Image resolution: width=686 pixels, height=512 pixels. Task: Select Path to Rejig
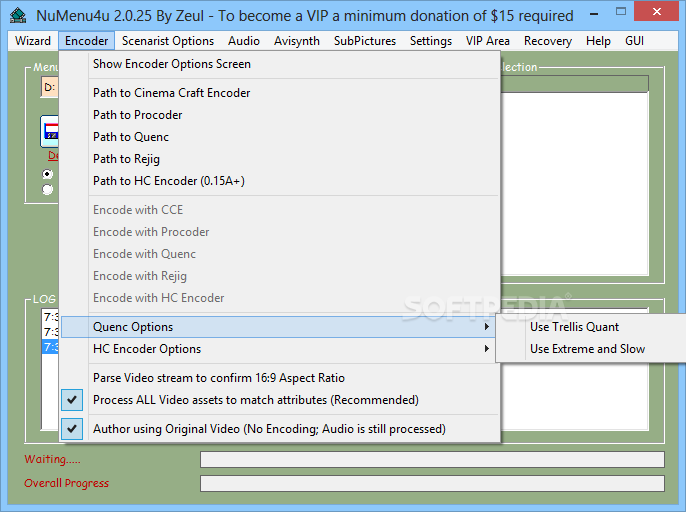click(280, 158)
